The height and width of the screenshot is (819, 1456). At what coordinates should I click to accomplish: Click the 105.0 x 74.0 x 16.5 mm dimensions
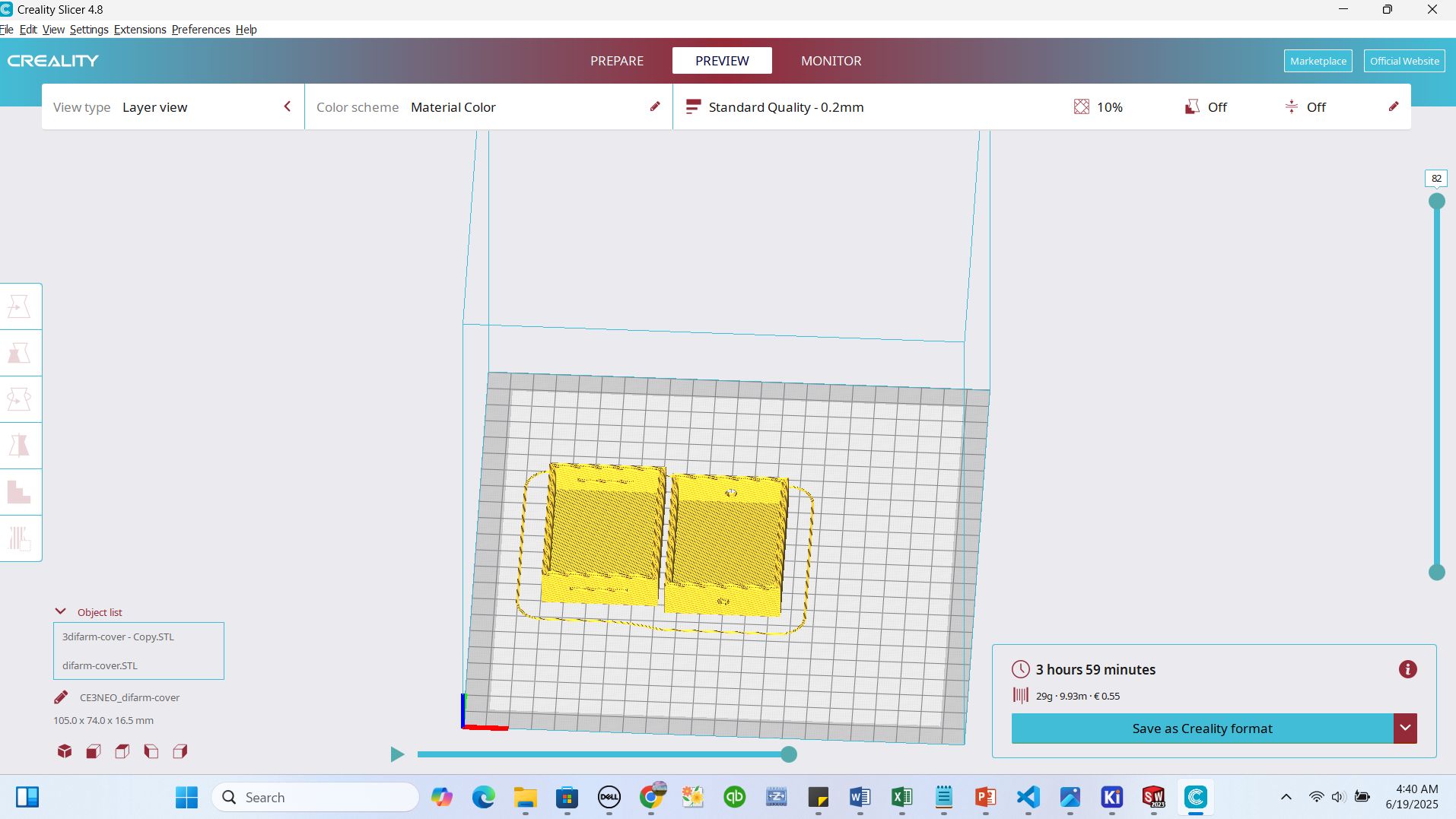[103, 720]
